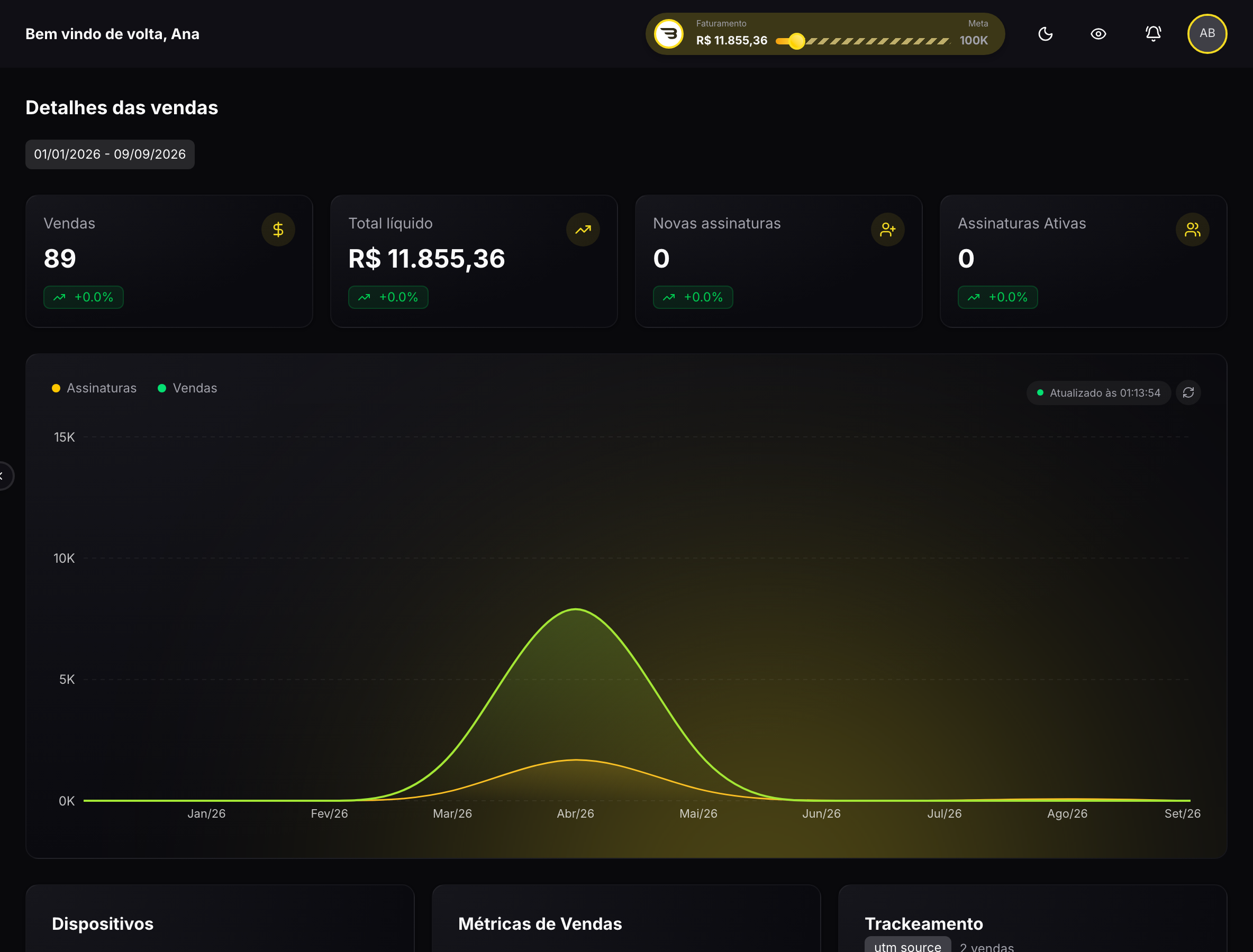Open the AB user avatar menu
Screen dimensions: 1253x952
pos(1207,34)
